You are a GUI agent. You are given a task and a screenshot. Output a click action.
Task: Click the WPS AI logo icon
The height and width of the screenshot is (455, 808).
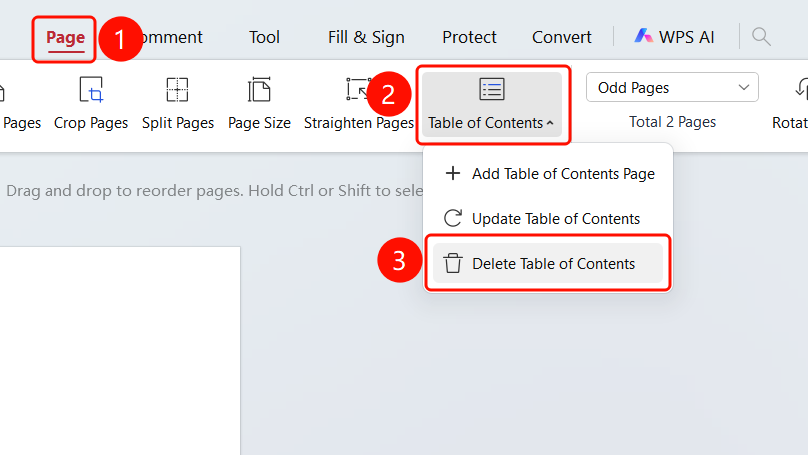click(643, 36)
